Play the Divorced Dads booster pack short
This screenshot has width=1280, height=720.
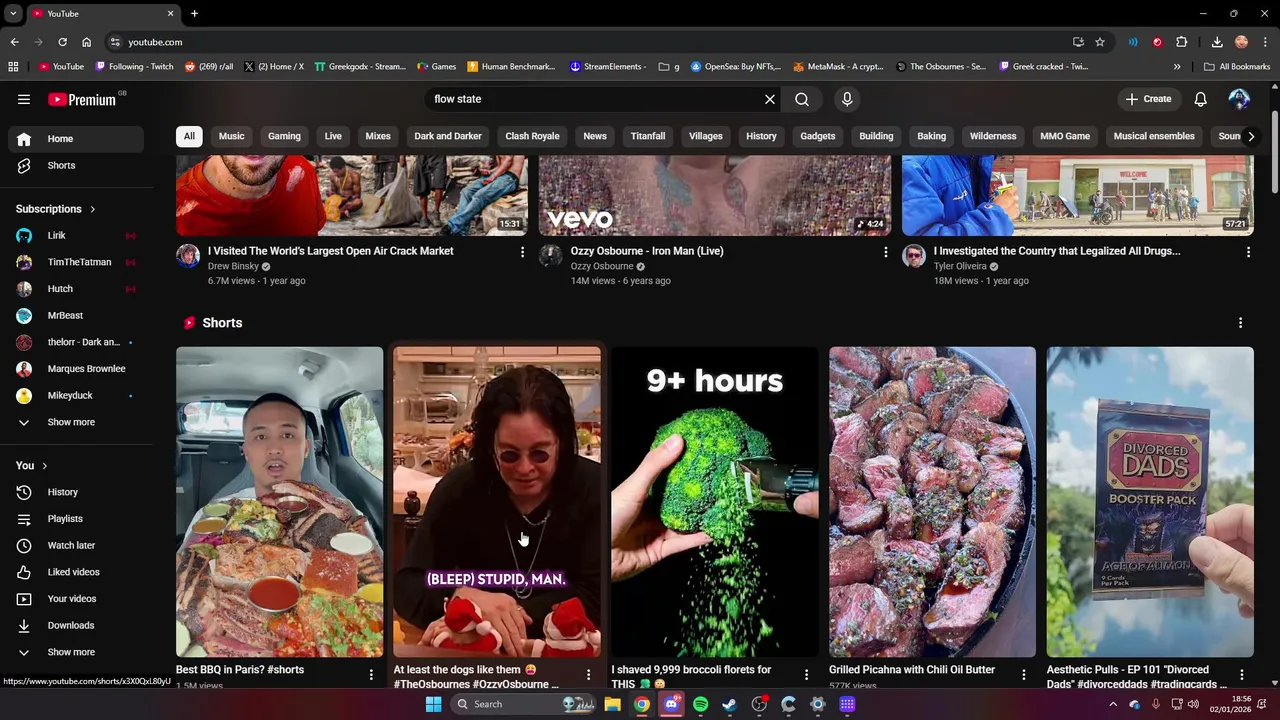(1150, 502)
